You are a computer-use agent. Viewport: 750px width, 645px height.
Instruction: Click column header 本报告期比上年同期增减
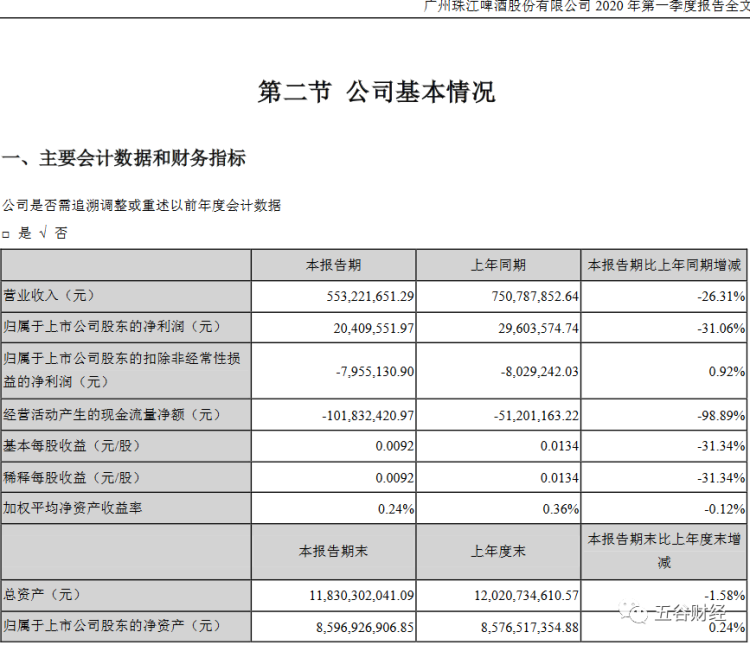click(664, 265)
